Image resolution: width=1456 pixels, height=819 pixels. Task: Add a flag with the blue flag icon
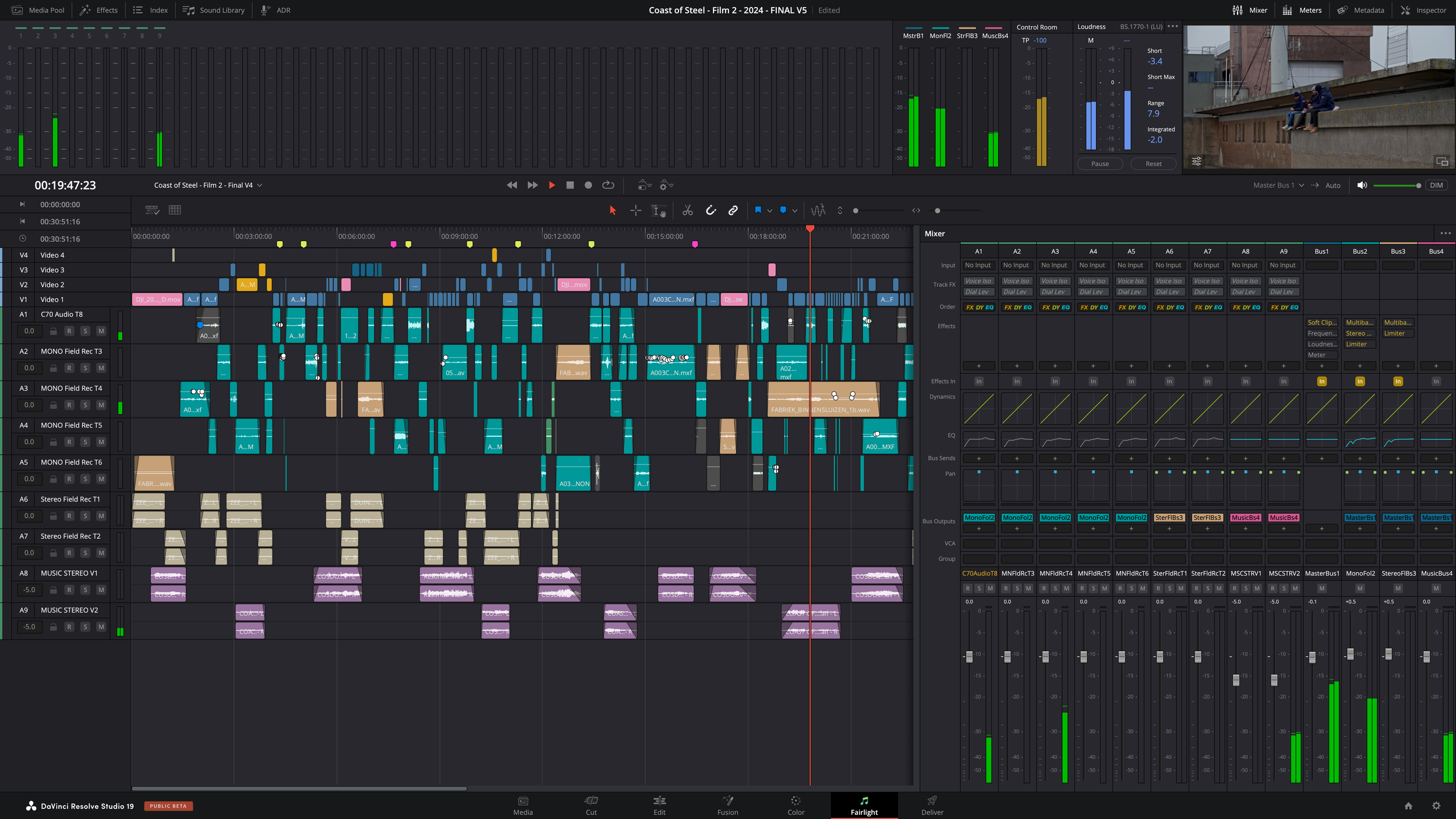[758, 210]
